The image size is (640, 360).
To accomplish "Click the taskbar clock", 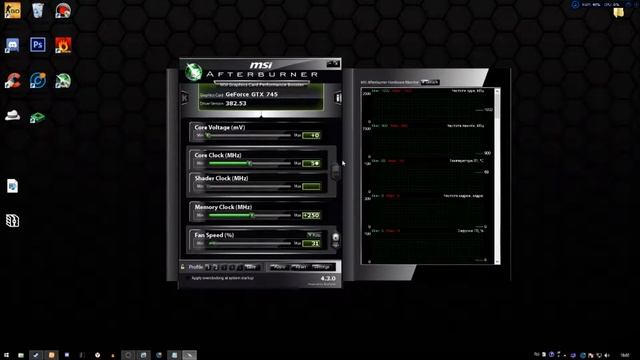I will coord(625,355).
